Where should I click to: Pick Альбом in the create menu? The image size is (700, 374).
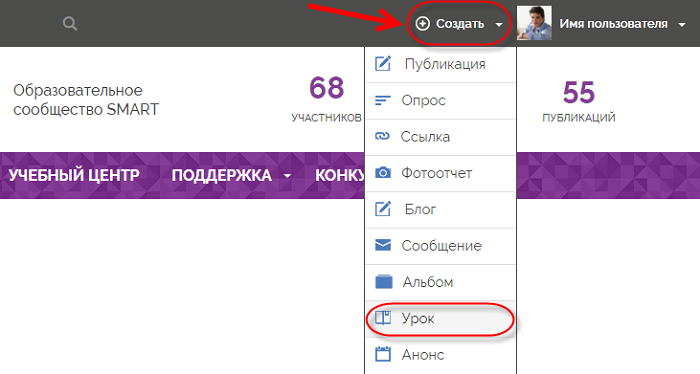pyautogui.click(x=441, y=283)
